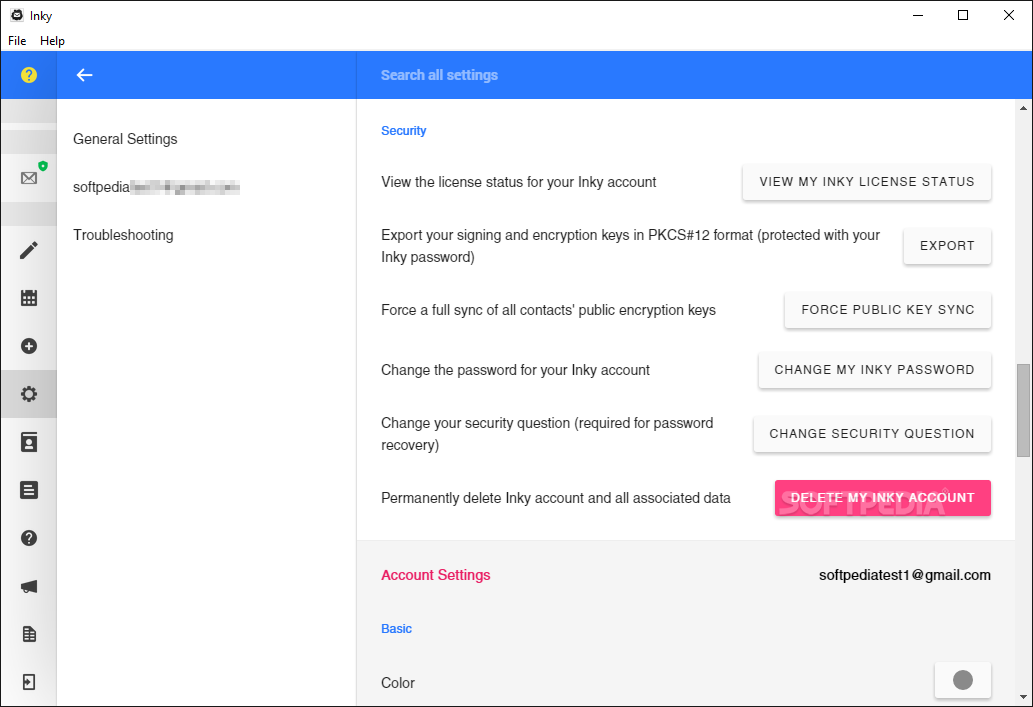Maximize the Inky window
This screenshot has height=707, width=1033.
click(x=963, y=15)
